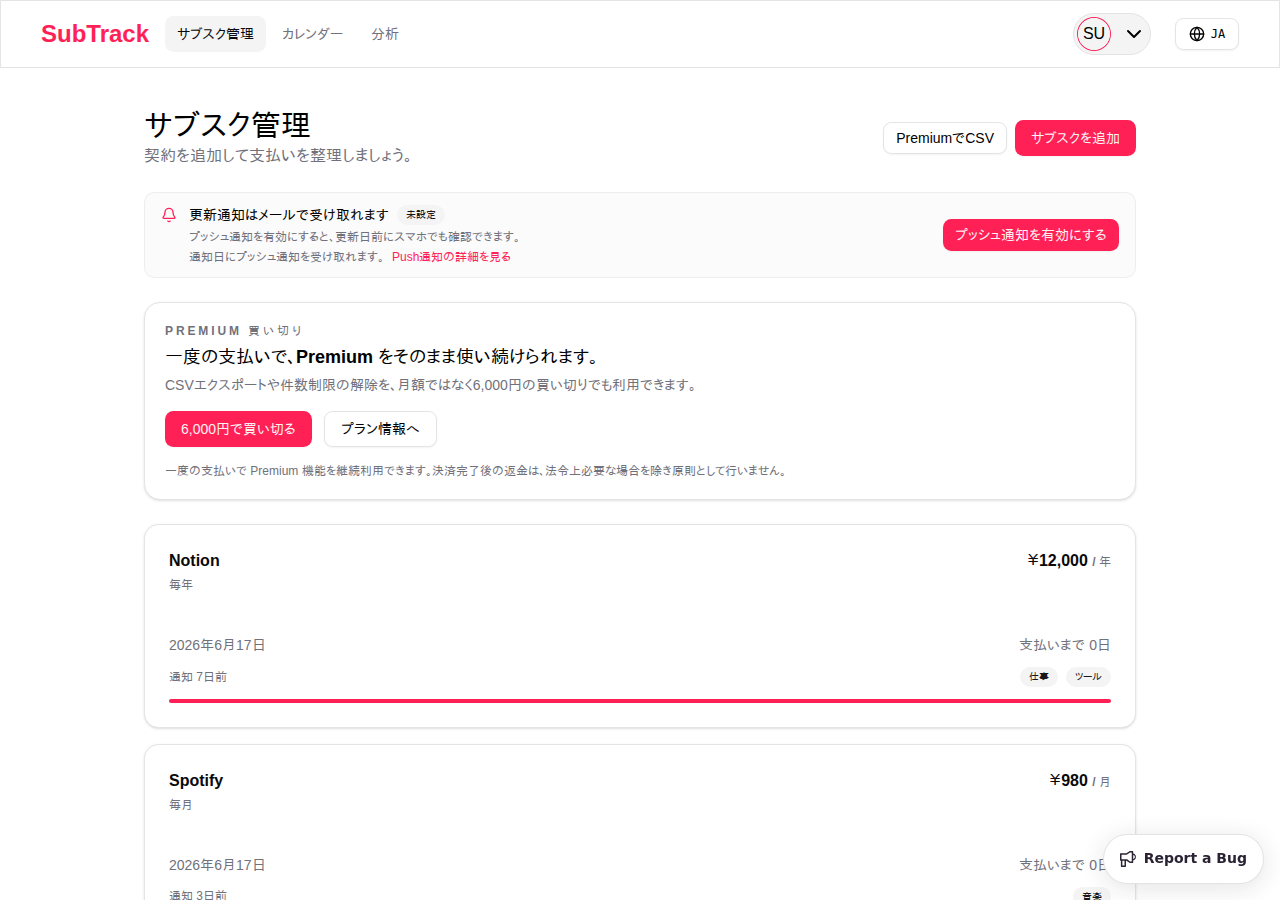1280x900 pixels.
Task: Click the PREMIUM 買い切り label
Action: (x=234, y=330)
